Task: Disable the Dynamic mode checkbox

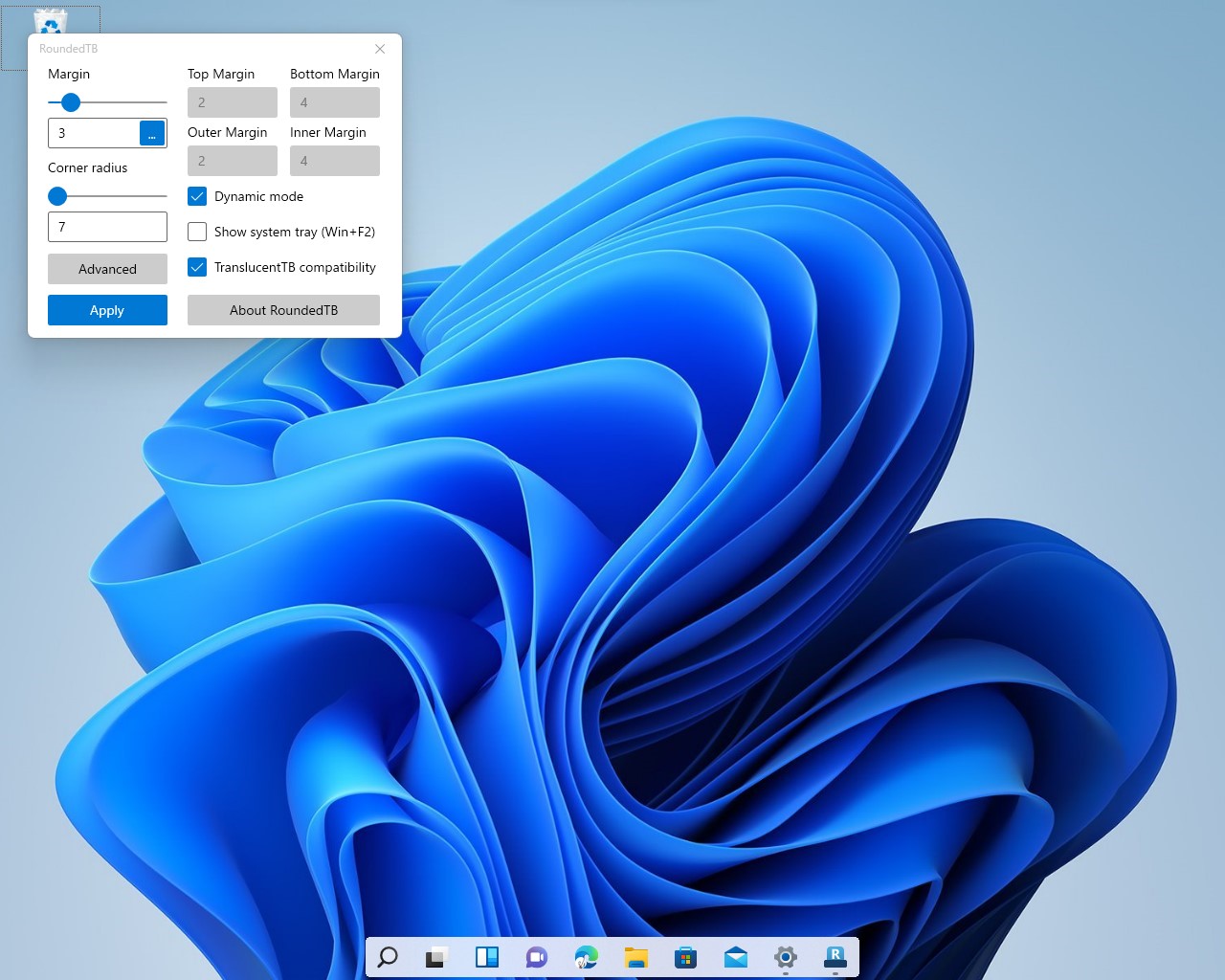Action: (x=197, y=196)
